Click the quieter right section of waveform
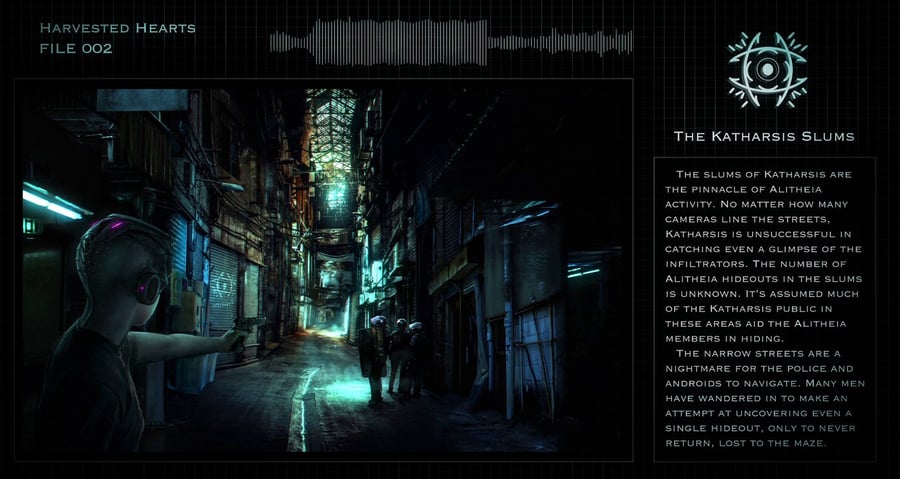Viewport: 900px width, 479px height. [x=560, y=42]
